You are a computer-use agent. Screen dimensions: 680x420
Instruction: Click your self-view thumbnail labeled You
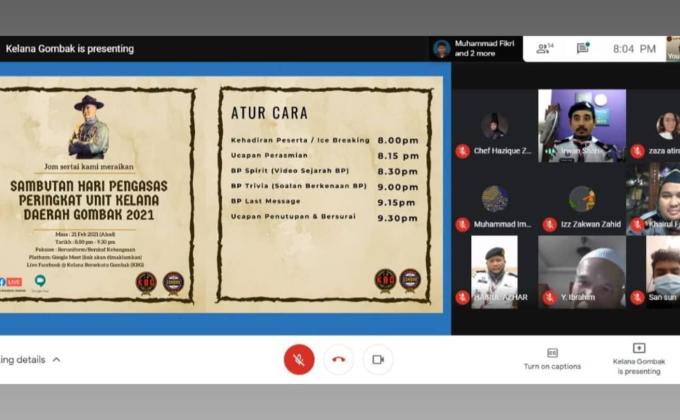click(x=673, y=48)
